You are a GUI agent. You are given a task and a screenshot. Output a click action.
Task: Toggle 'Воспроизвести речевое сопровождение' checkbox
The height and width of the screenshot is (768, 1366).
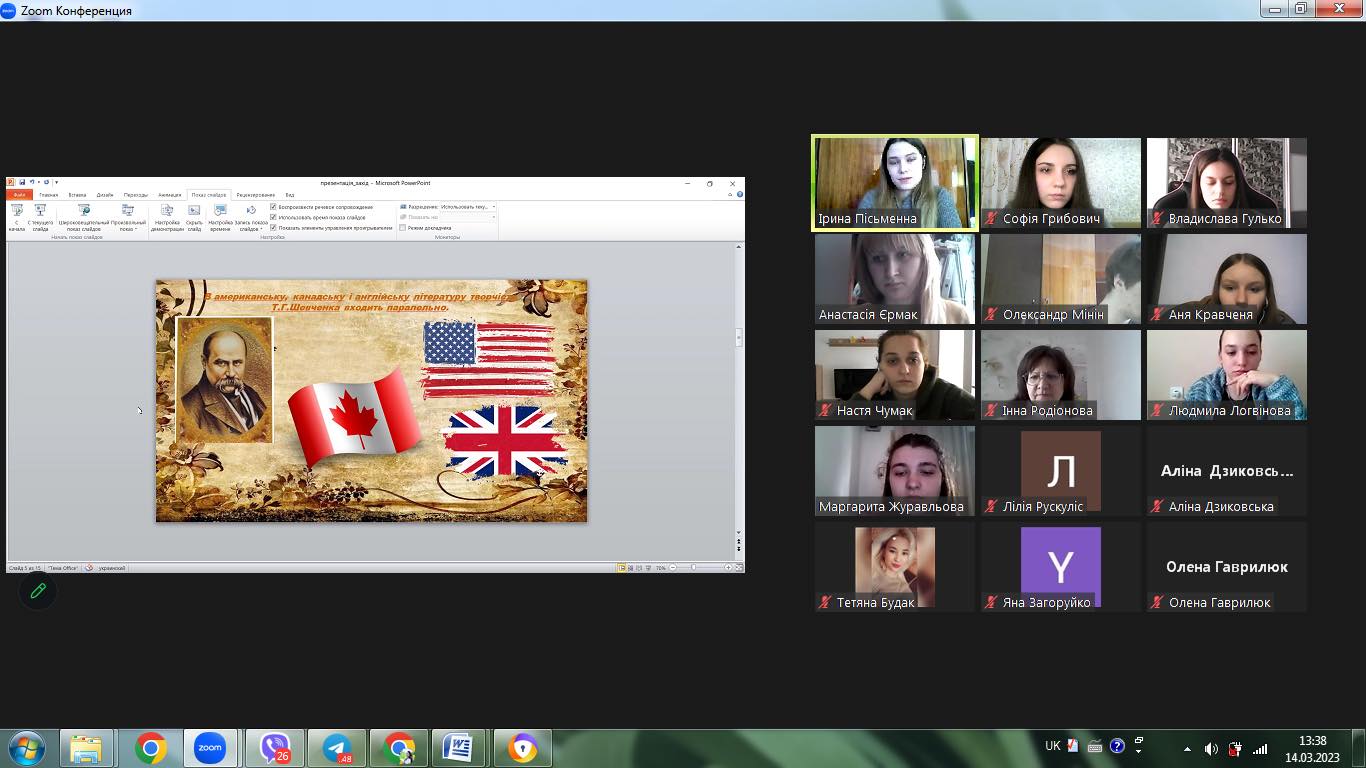(274, 207)
